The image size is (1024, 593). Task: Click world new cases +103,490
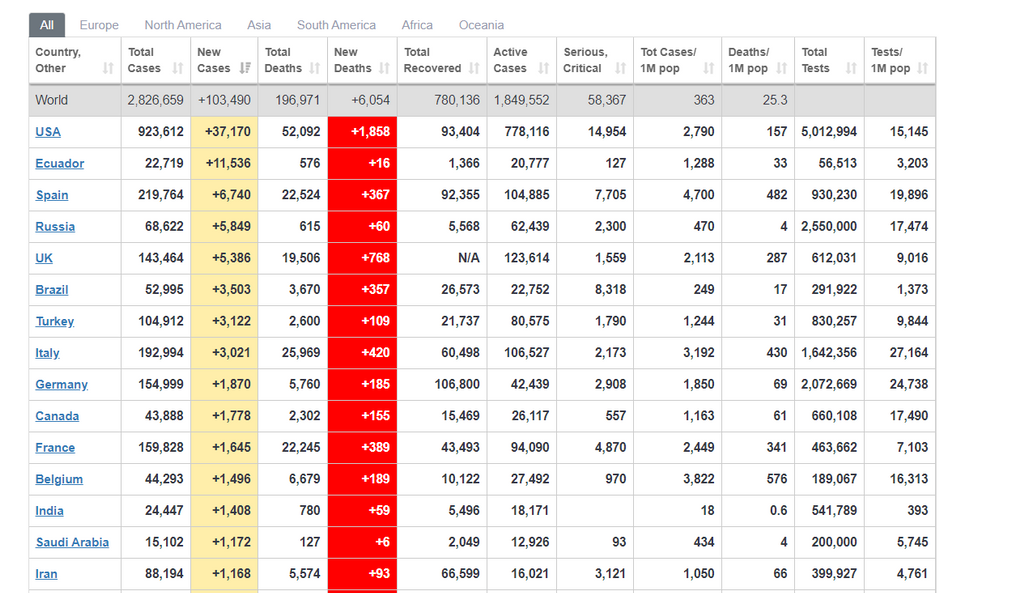(224, 100)
